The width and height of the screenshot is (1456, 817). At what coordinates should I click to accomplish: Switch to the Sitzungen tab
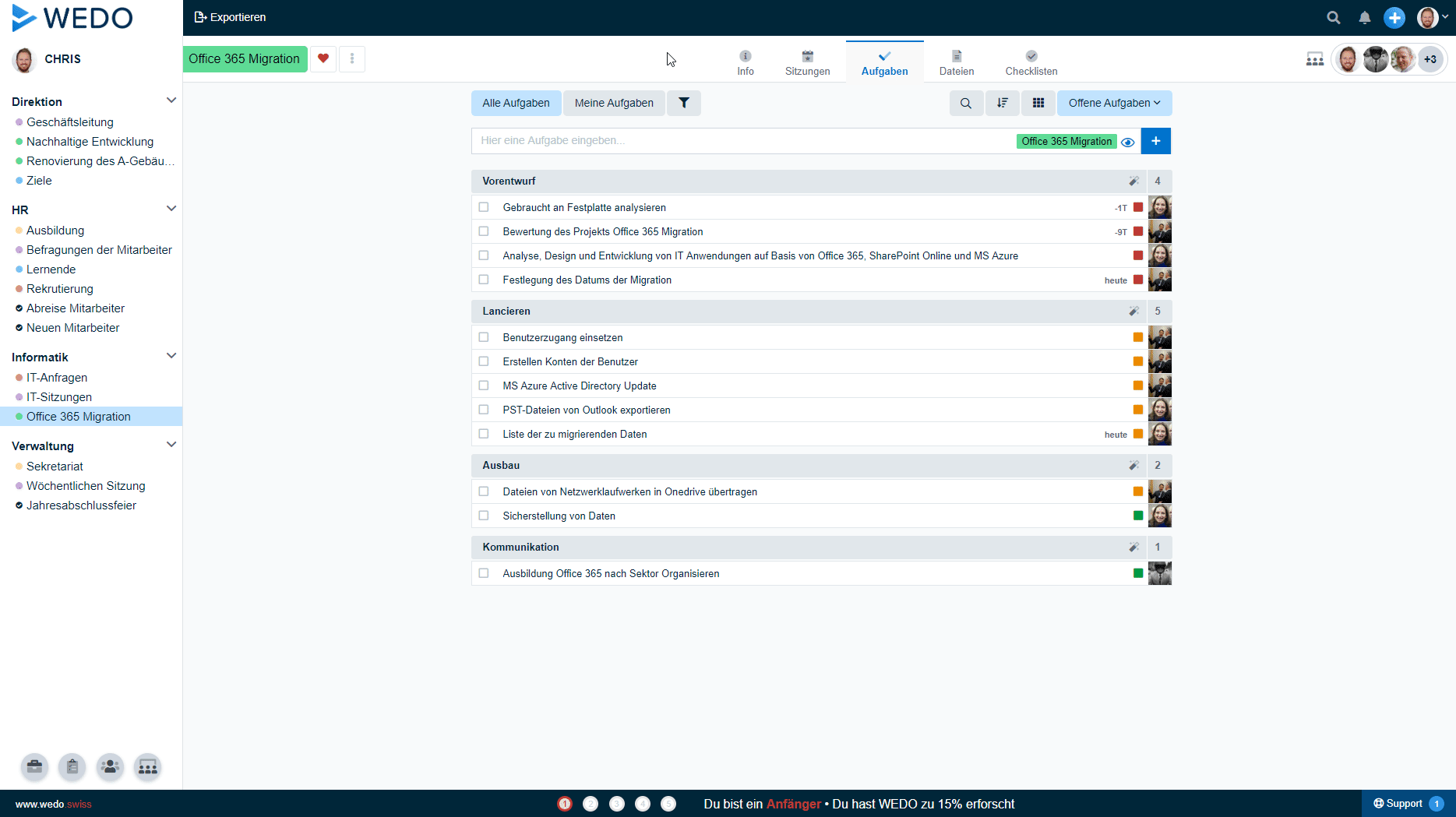(x=807, y=62)
